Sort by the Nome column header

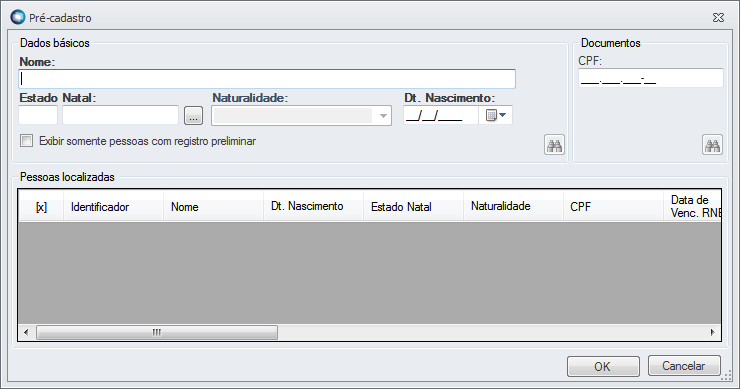pyautogui.click(x=213, y=206)
